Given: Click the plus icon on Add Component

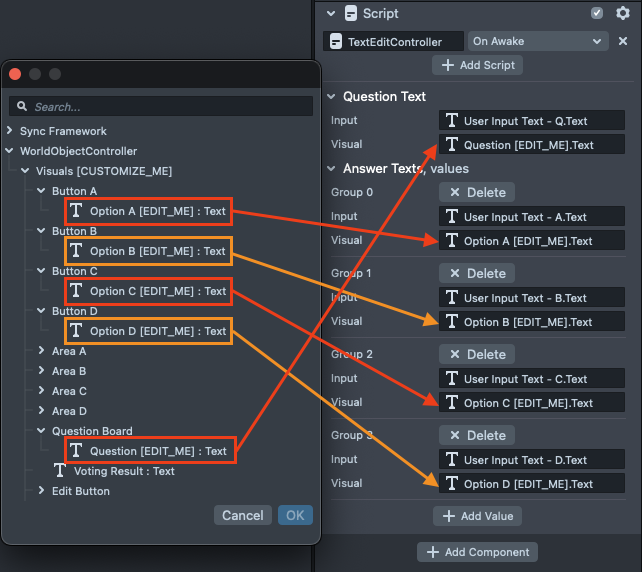Looking at the screenshot, I should [433, 552].
